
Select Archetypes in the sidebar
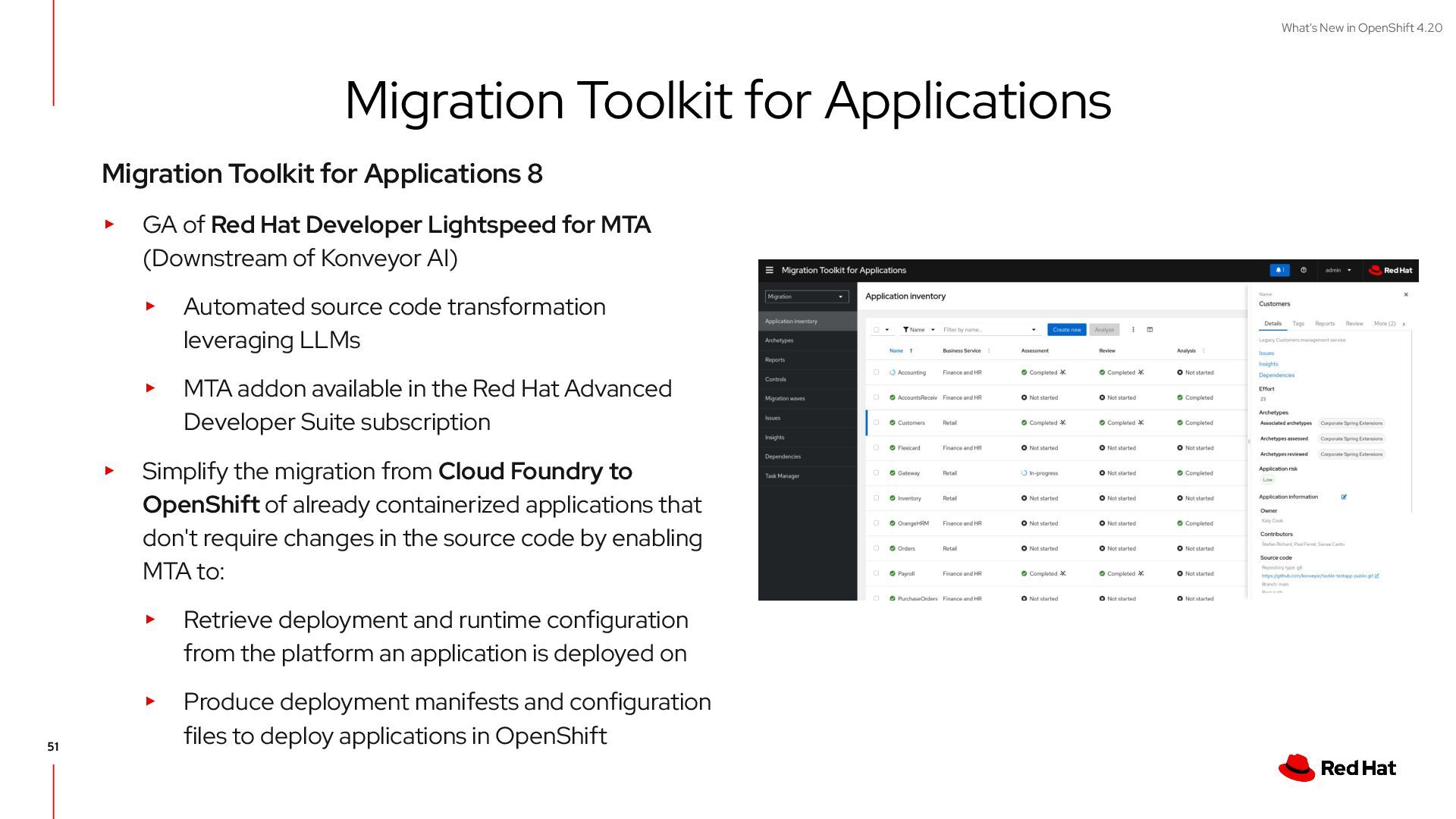[x=780, y=340]
